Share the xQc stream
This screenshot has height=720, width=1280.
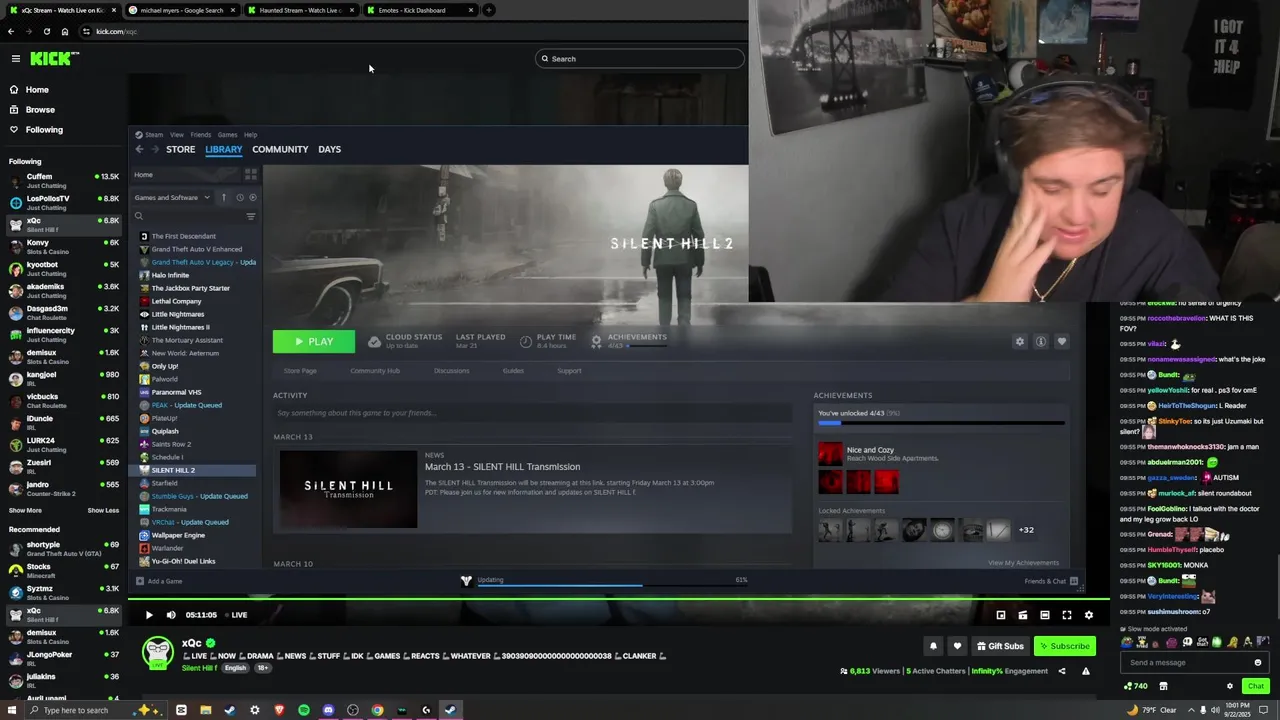point(1062,671)
